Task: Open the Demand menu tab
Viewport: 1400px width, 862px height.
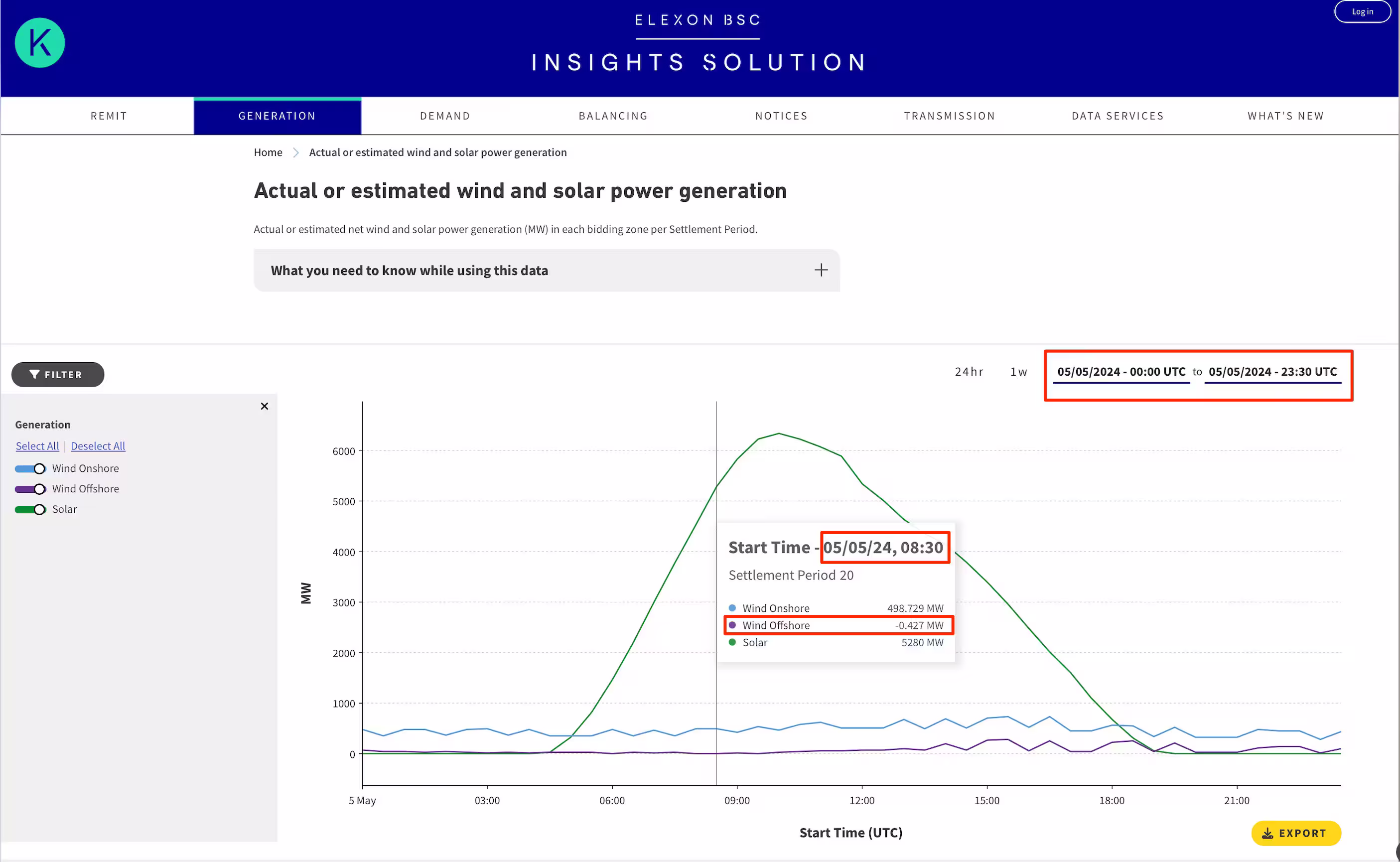Action: point(445,116)
